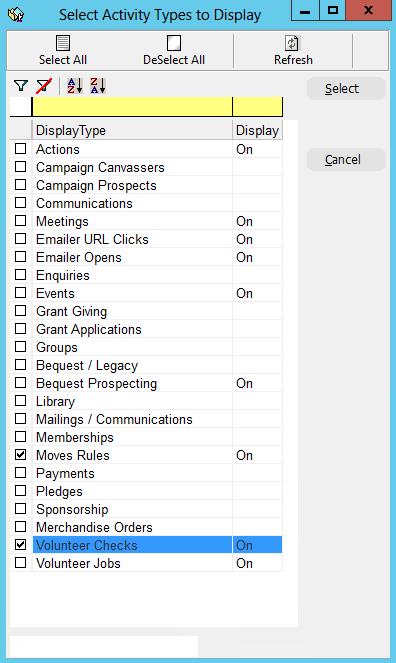Click the application icon in title bar
This screenshot has width=396, height=663.
(16, 15)
